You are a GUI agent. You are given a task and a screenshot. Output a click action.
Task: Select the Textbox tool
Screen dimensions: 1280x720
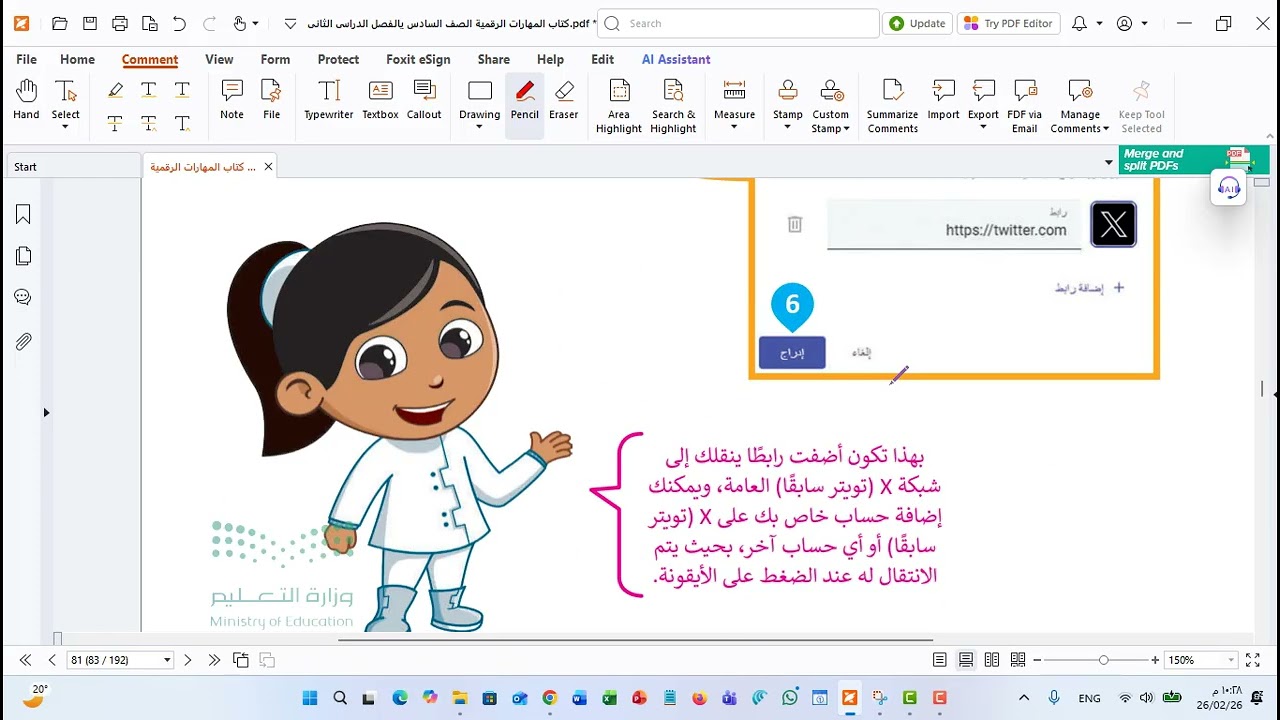380,101
